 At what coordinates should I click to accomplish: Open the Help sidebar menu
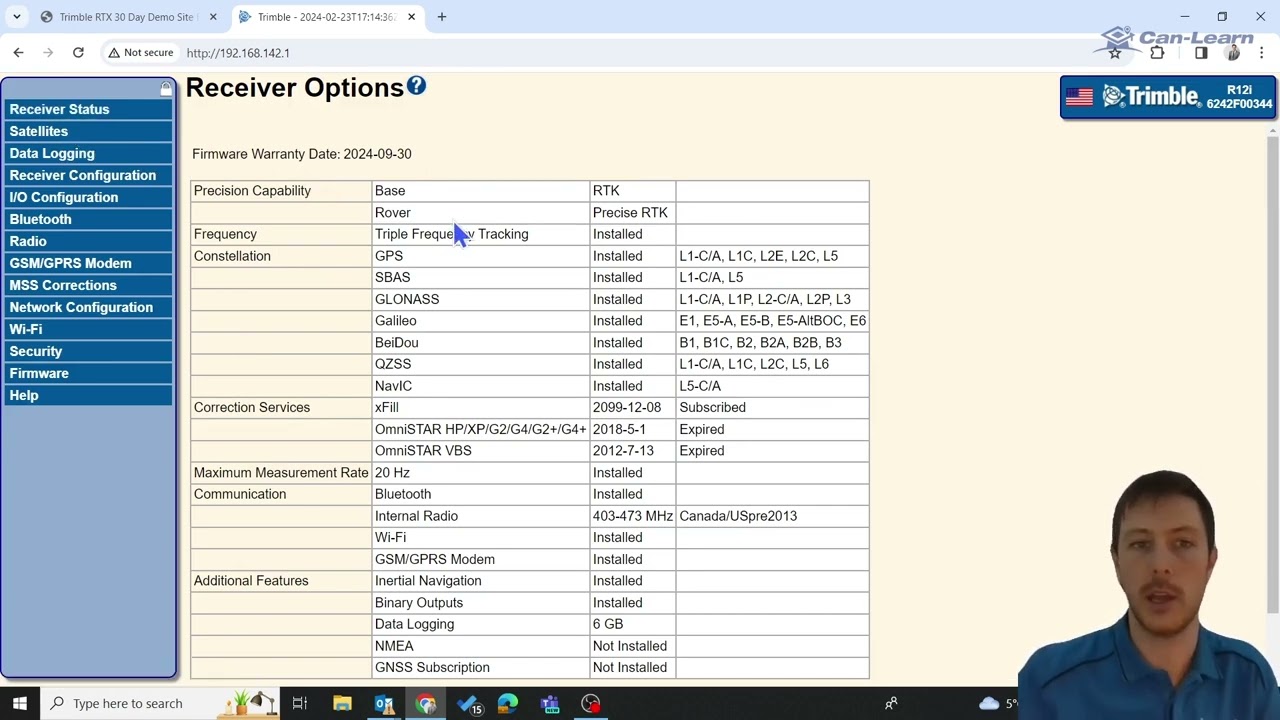88,395
